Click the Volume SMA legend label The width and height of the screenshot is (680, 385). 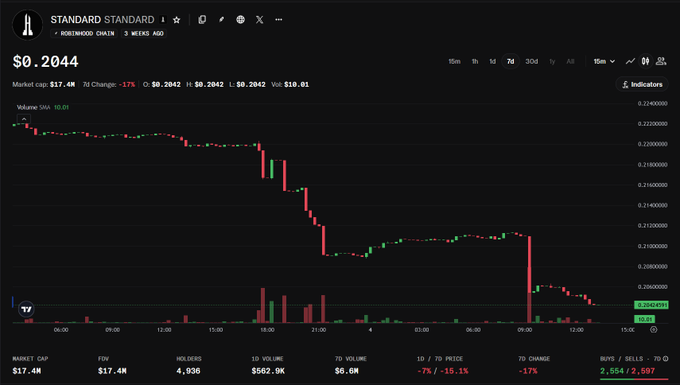pyautogui.click(x=33, y=108)
